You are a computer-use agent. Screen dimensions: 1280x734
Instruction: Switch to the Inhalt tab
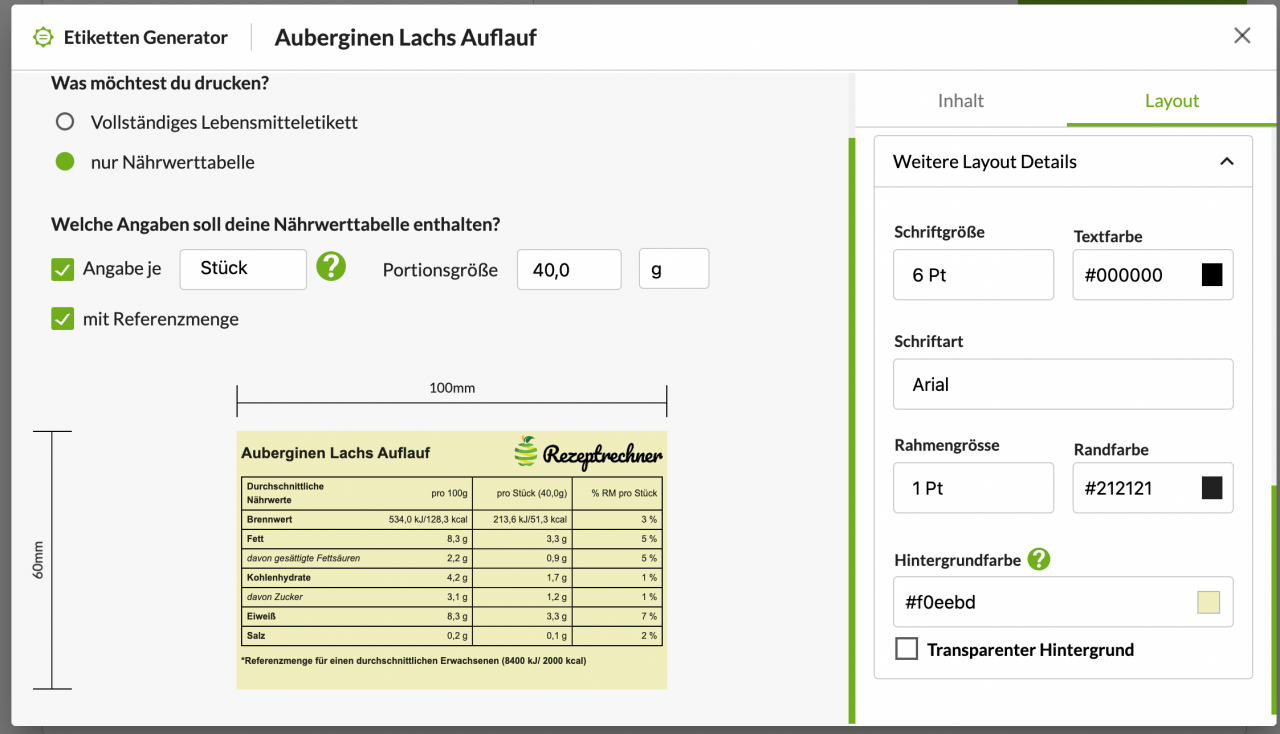960,101
